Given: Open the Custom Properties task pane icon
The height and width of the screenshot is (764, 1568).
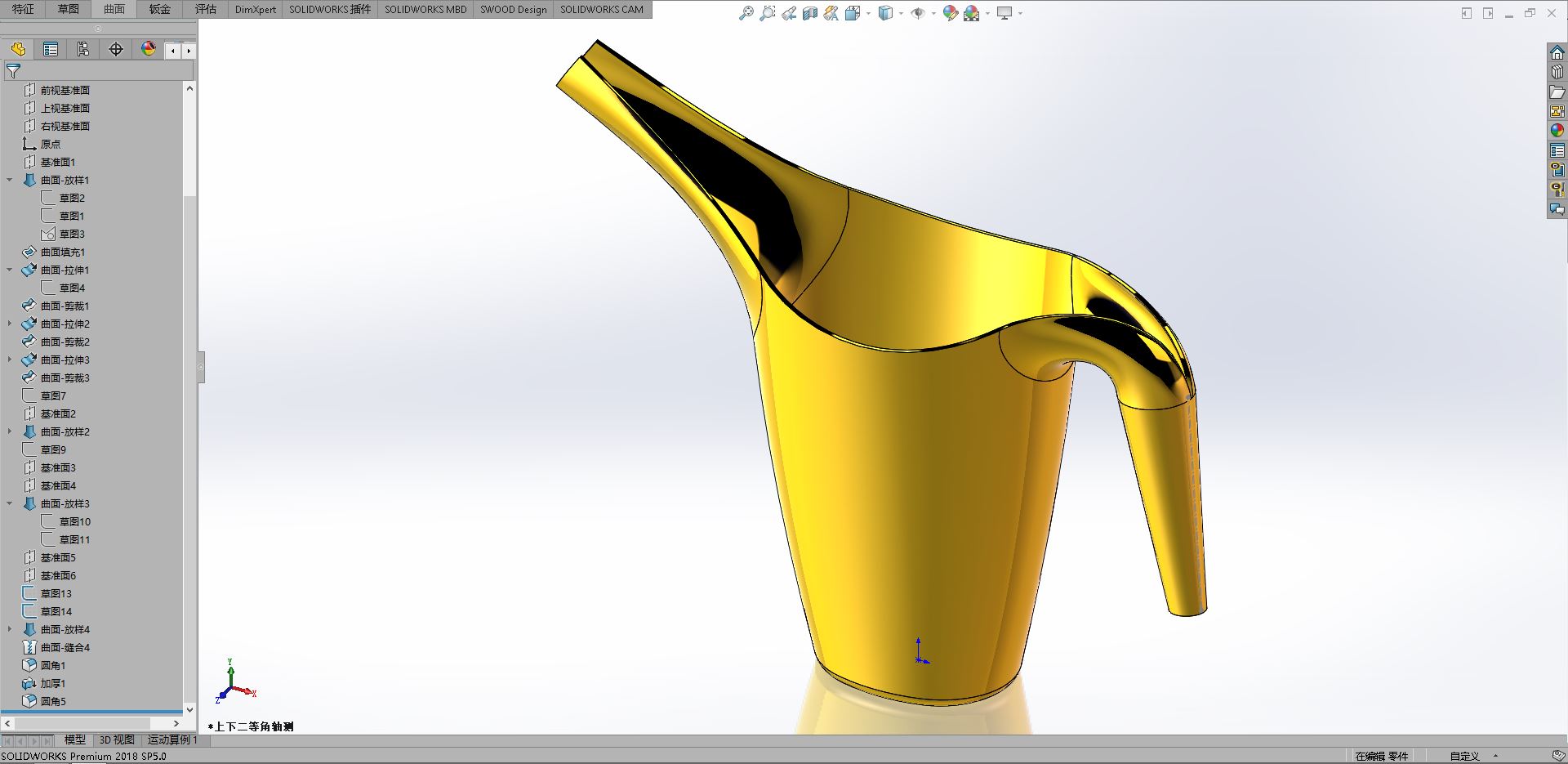Looking at the screenshot, I should (1557, 150).
